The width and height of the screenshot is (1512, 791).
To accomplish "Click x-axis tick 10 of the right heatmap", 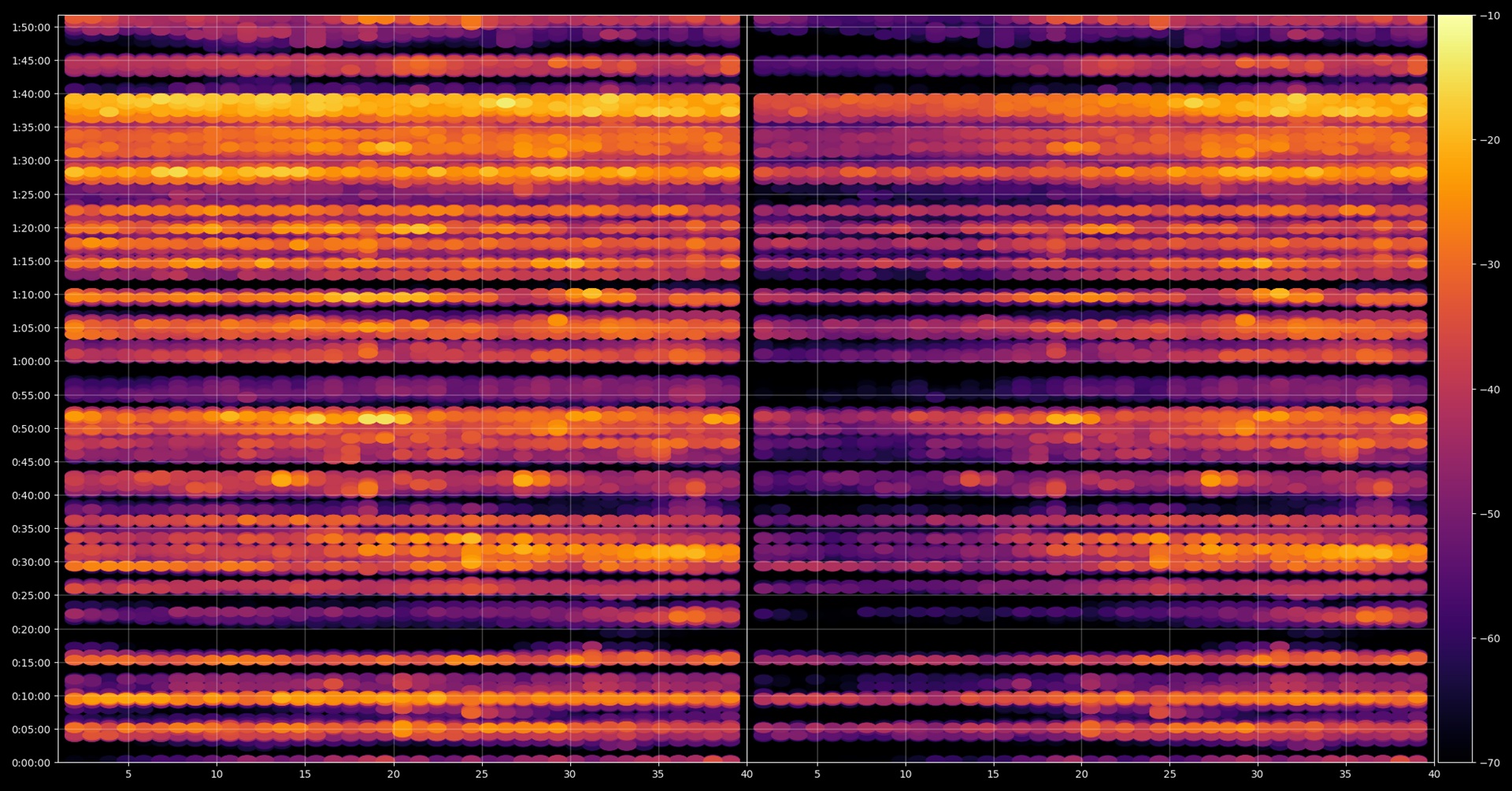I will coord(906,774).
